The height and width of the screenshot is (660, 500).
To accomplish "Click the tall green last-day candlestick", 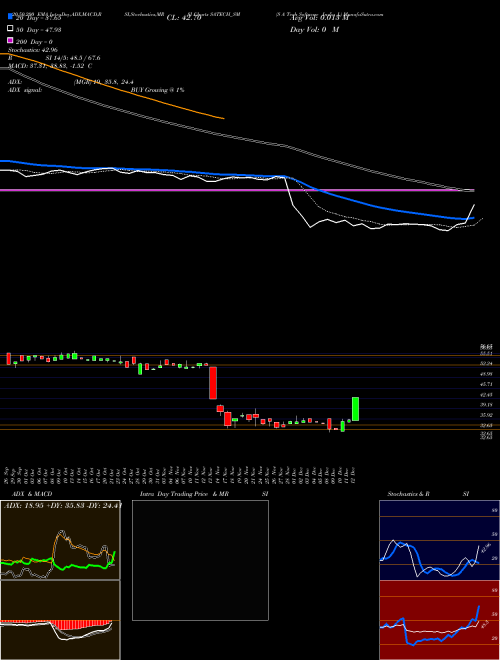I will pos(355,409).
